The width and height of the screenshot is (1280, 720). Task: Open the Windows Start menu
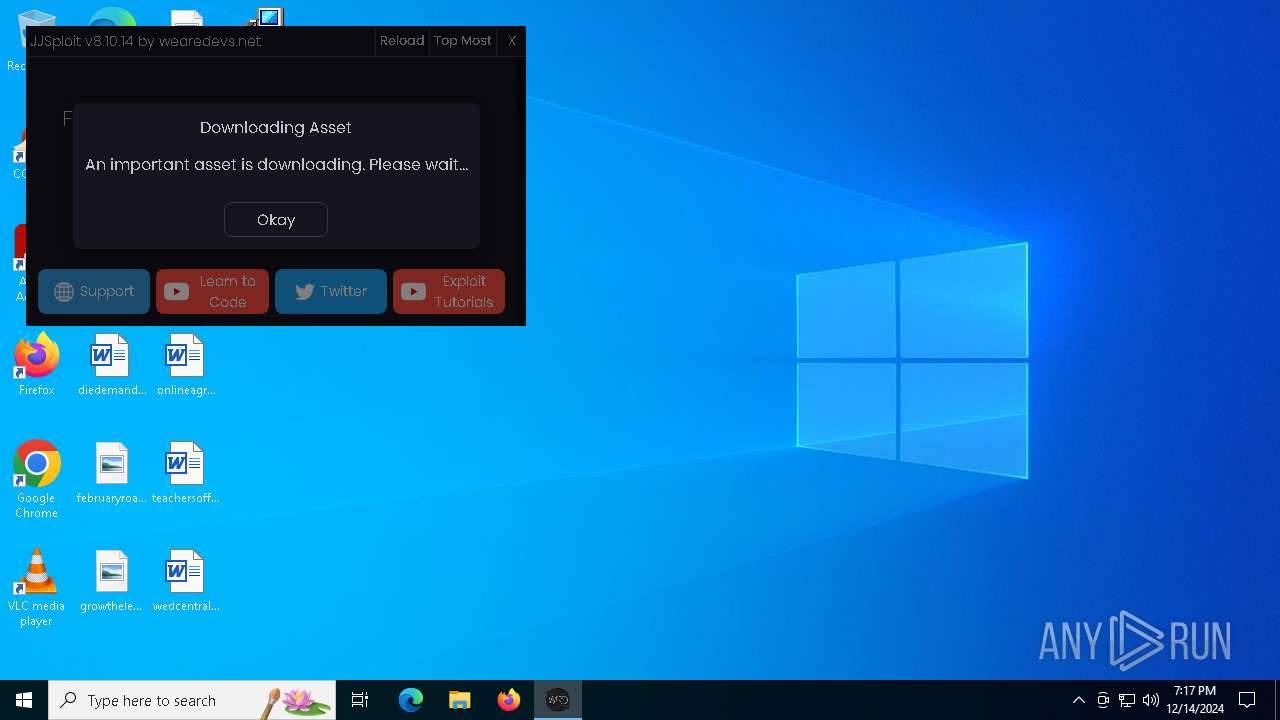click(x=24, y=700)
